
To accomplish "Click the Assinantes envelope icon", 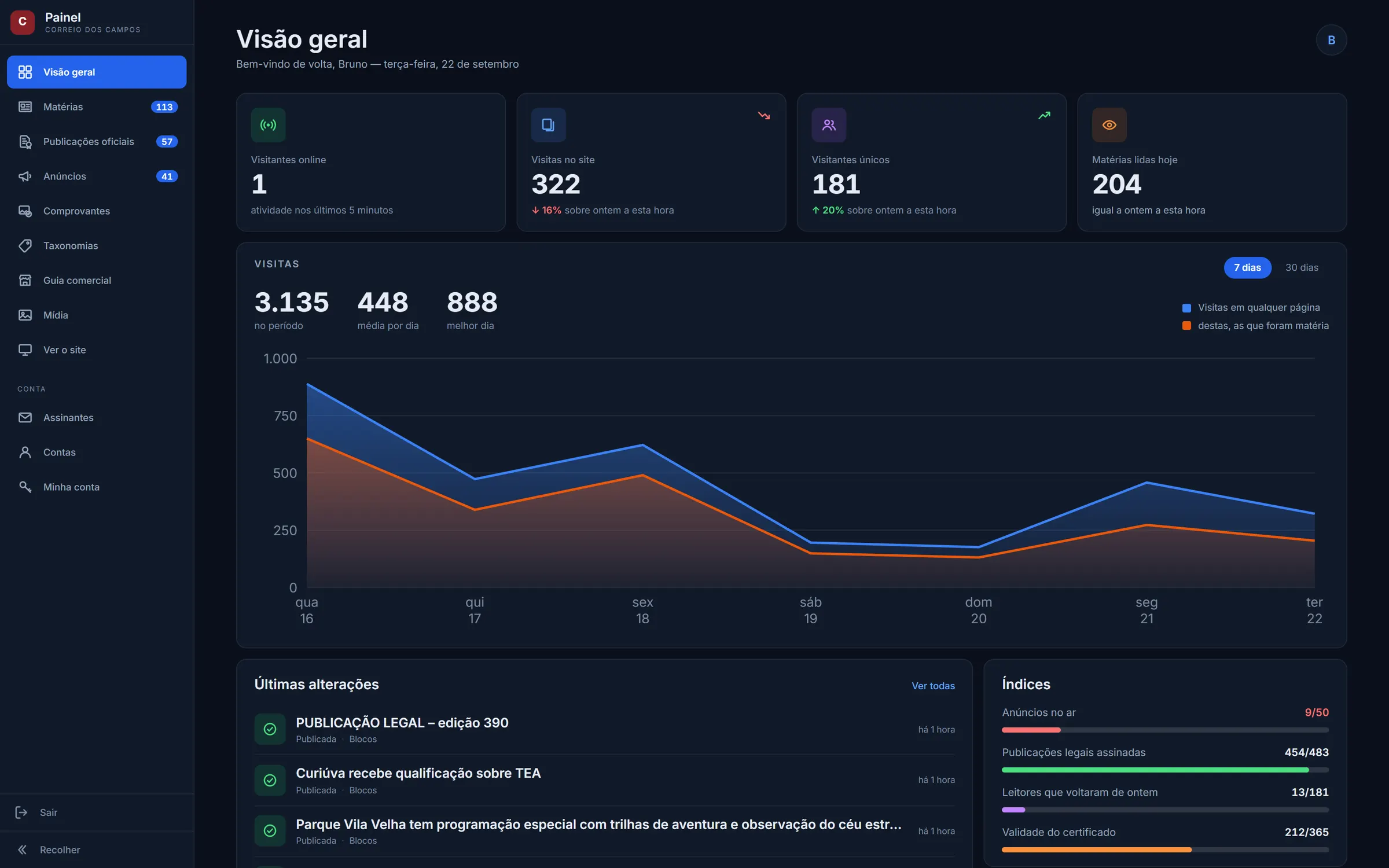I will [x=25, y=417].
